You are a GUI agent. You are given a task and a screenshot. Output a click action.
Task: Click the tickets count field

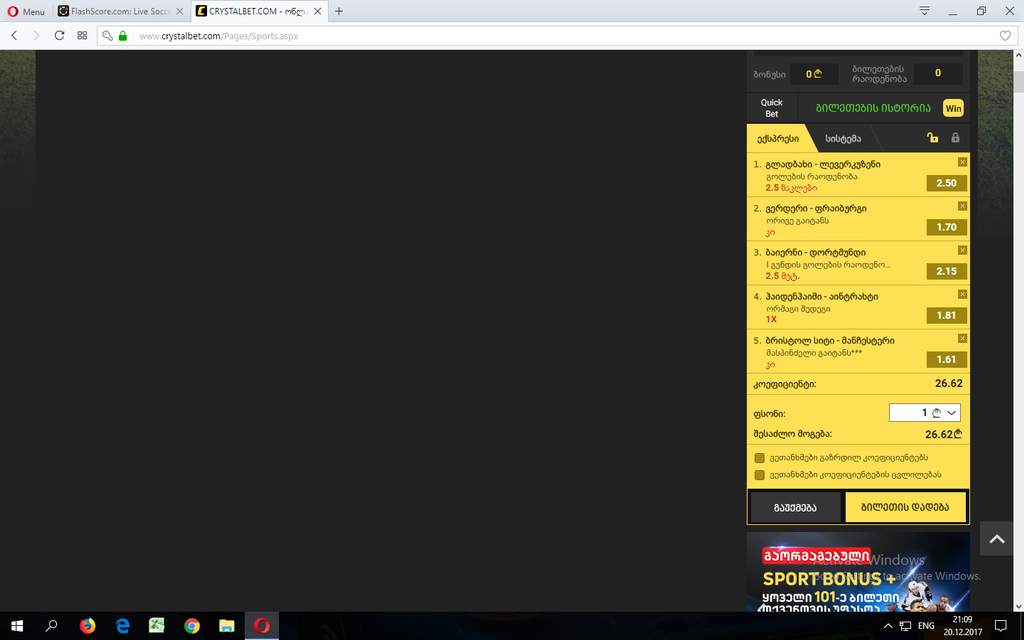(938, 74)
